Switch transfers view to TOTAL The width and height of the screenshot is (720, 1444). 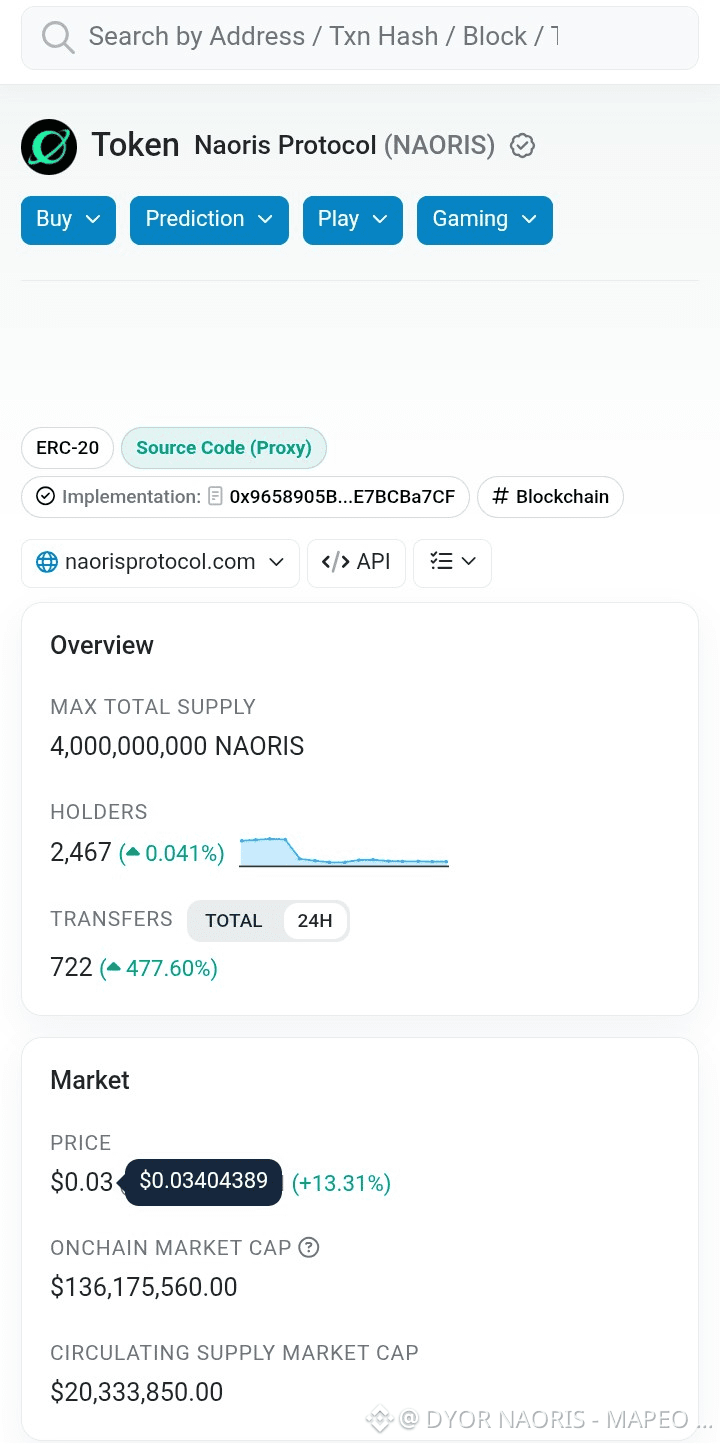coord(234,921)
